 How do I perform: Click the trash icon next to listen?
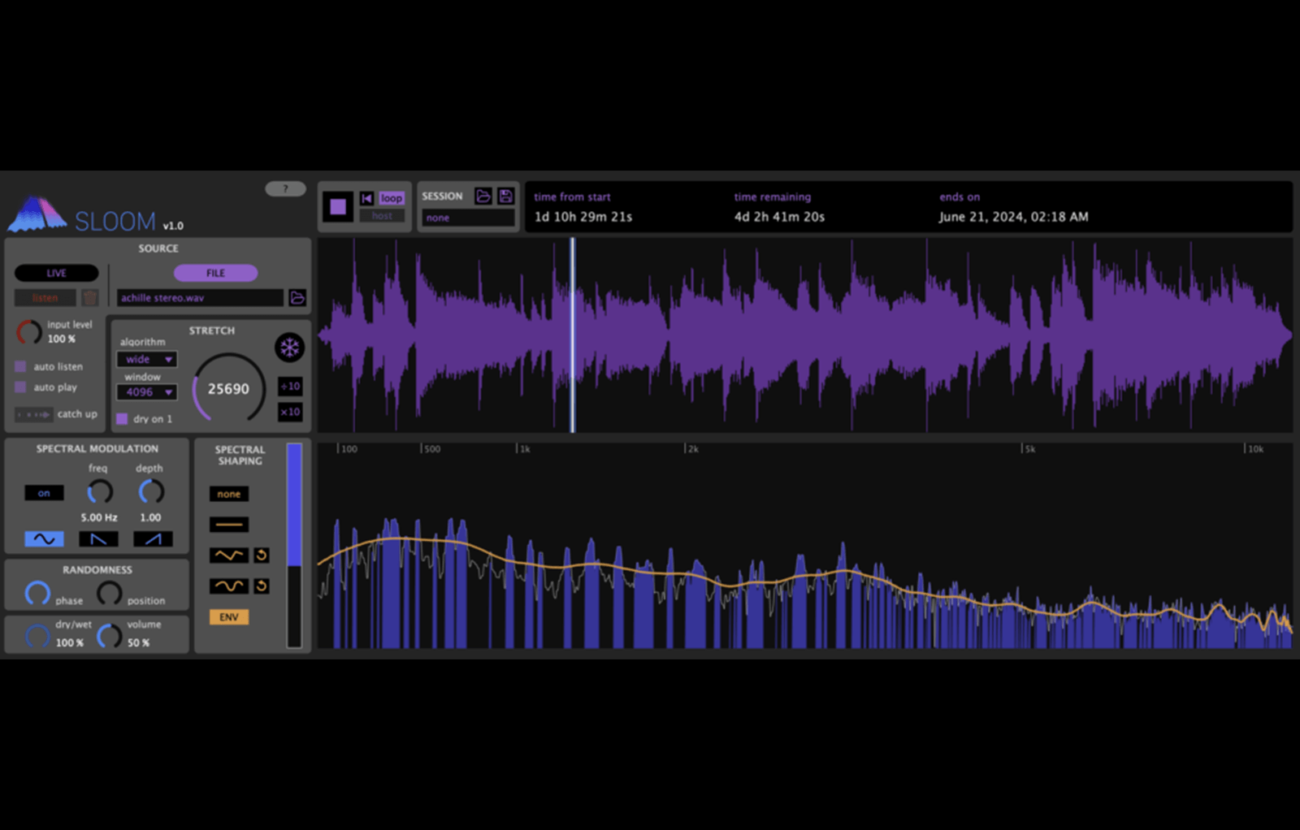tap(90, 298)
